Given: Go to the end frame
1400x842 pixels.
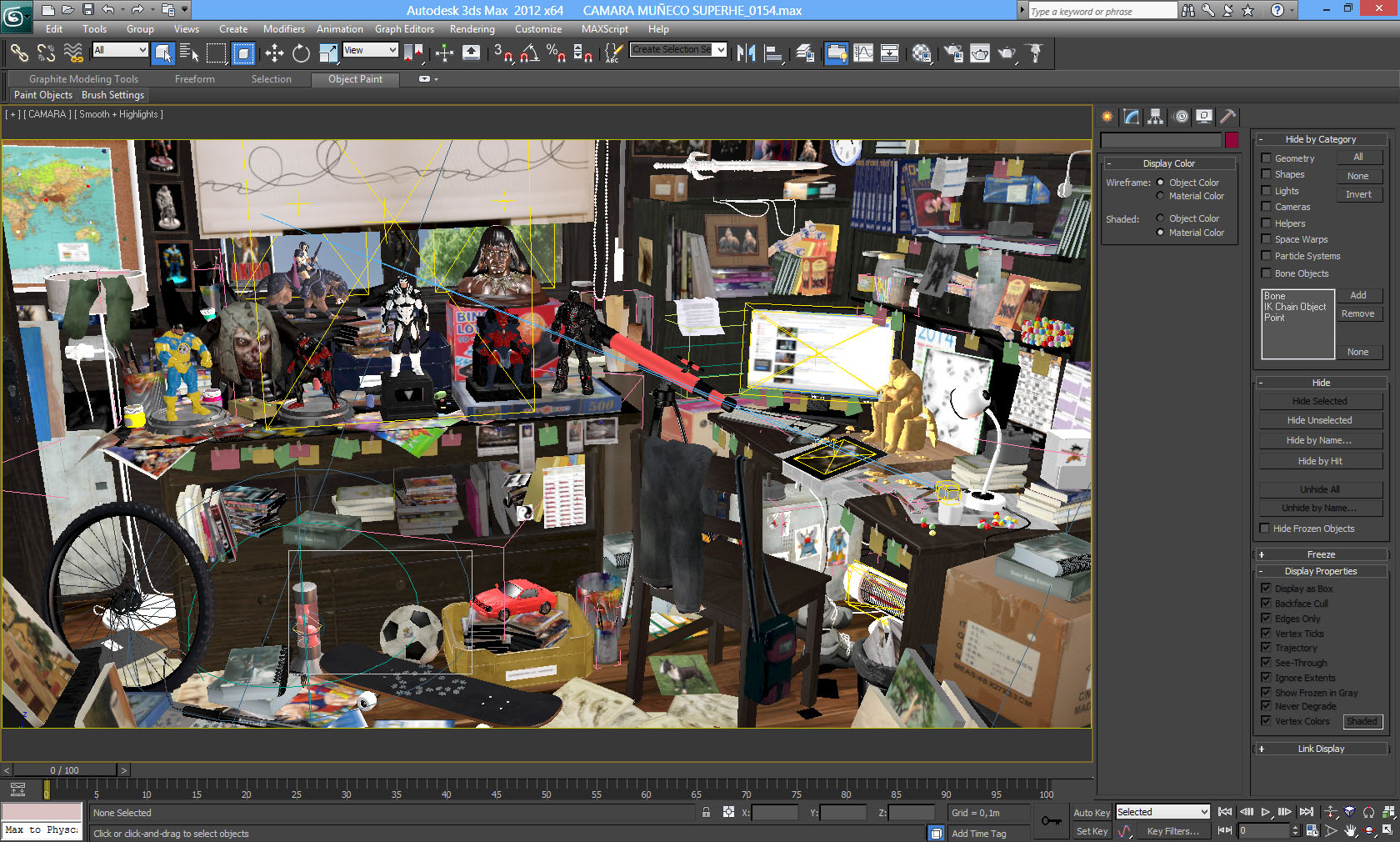Looking at the screenshot, I should click(x=1306, y=811).
